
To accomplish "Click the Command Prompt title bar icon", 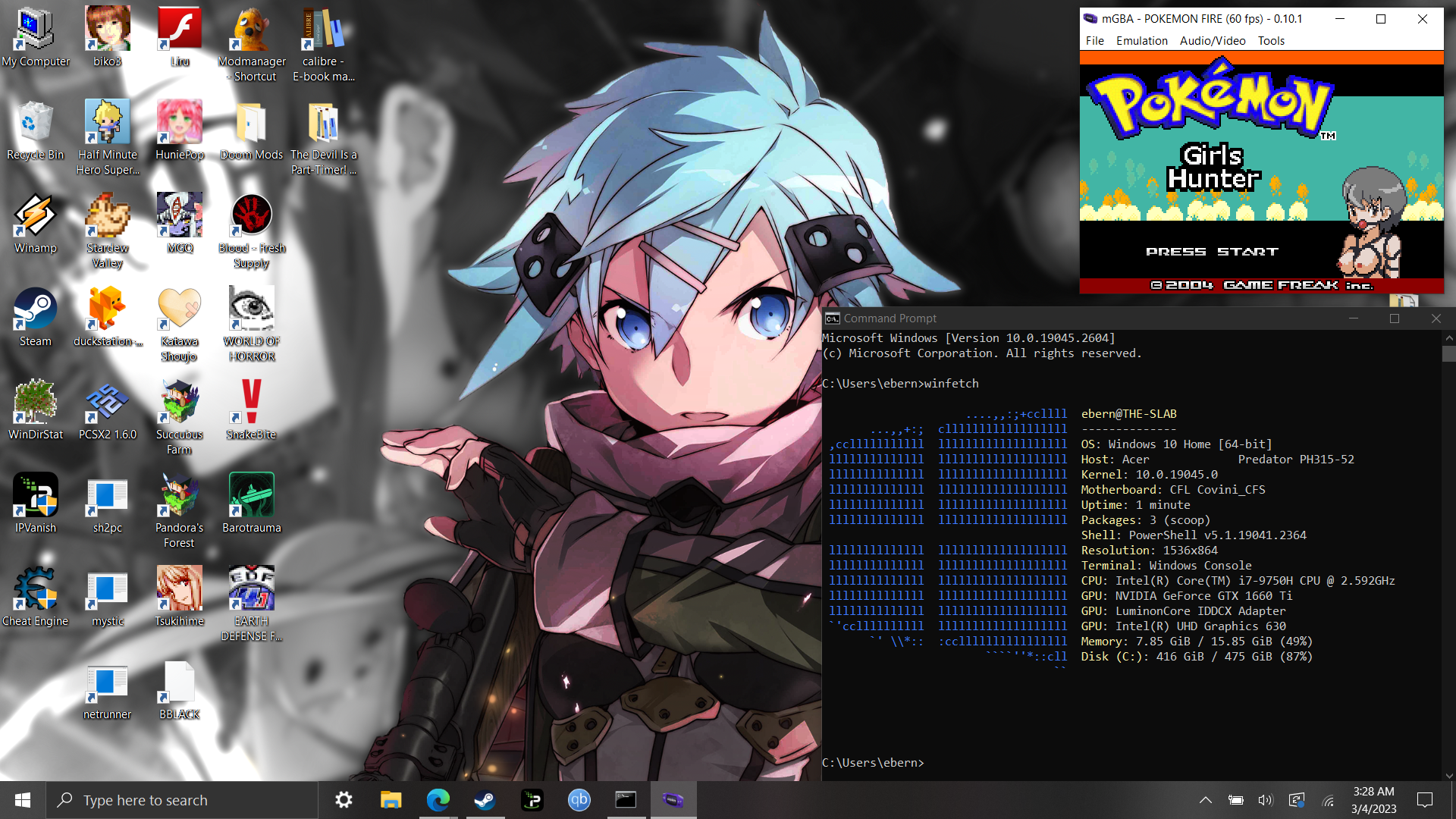I will pos(832,318).
